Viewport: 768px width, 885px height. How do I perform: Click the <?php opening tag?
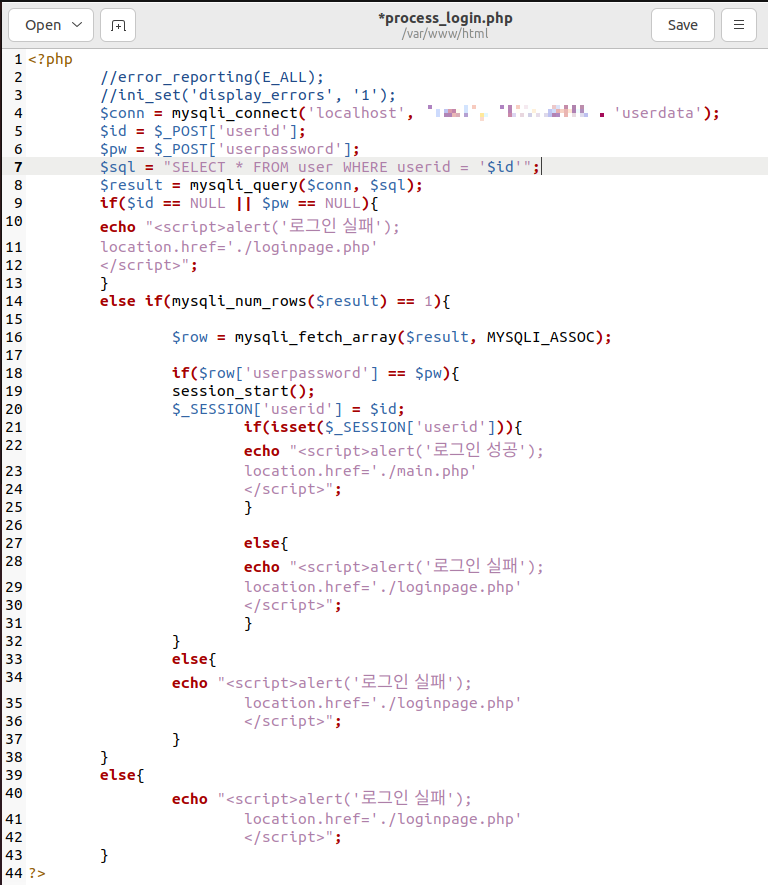point(50,59)
